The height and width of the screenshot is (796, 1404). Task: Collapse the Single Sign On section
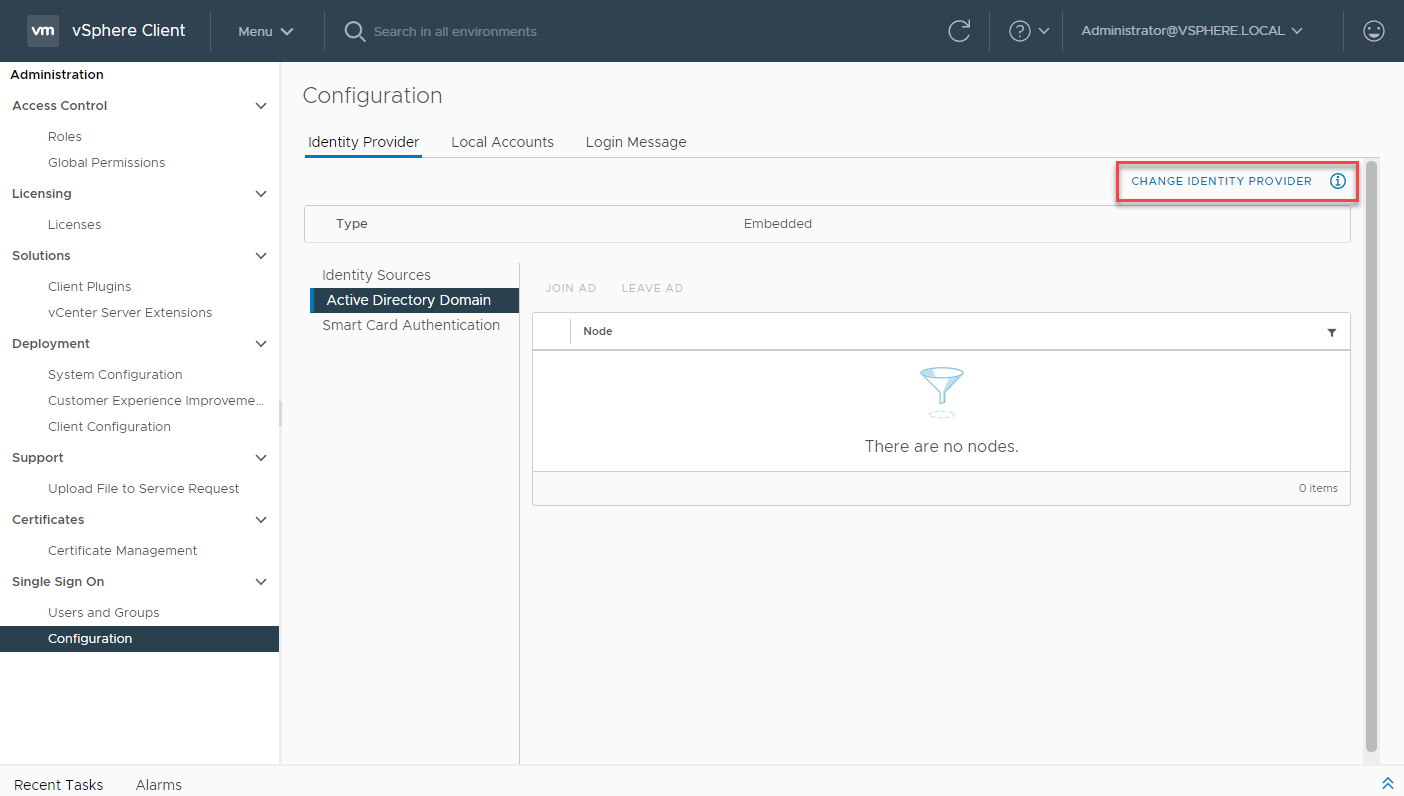pos(261,582)
